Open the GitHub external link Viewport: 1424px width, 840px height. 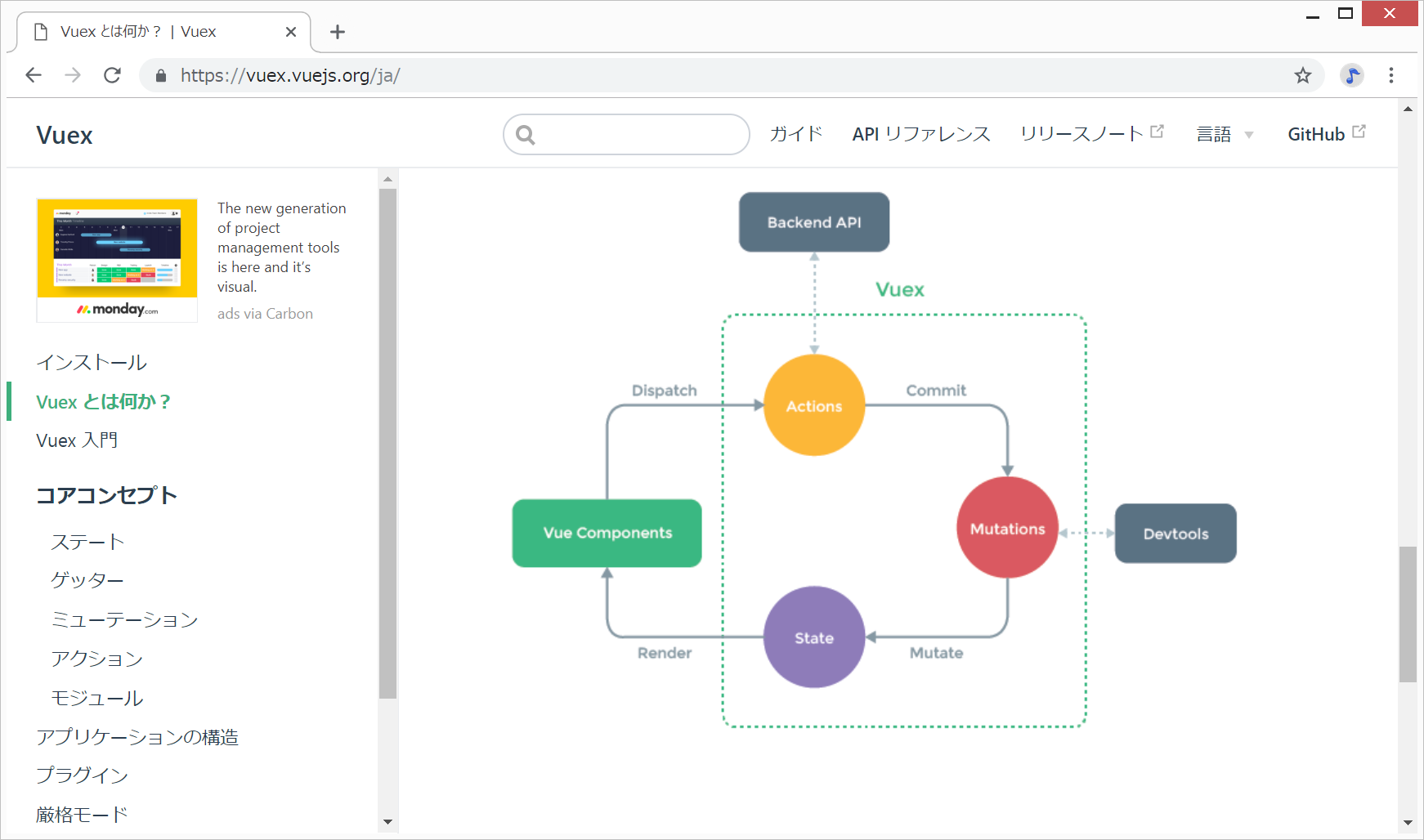(1325, 134)
